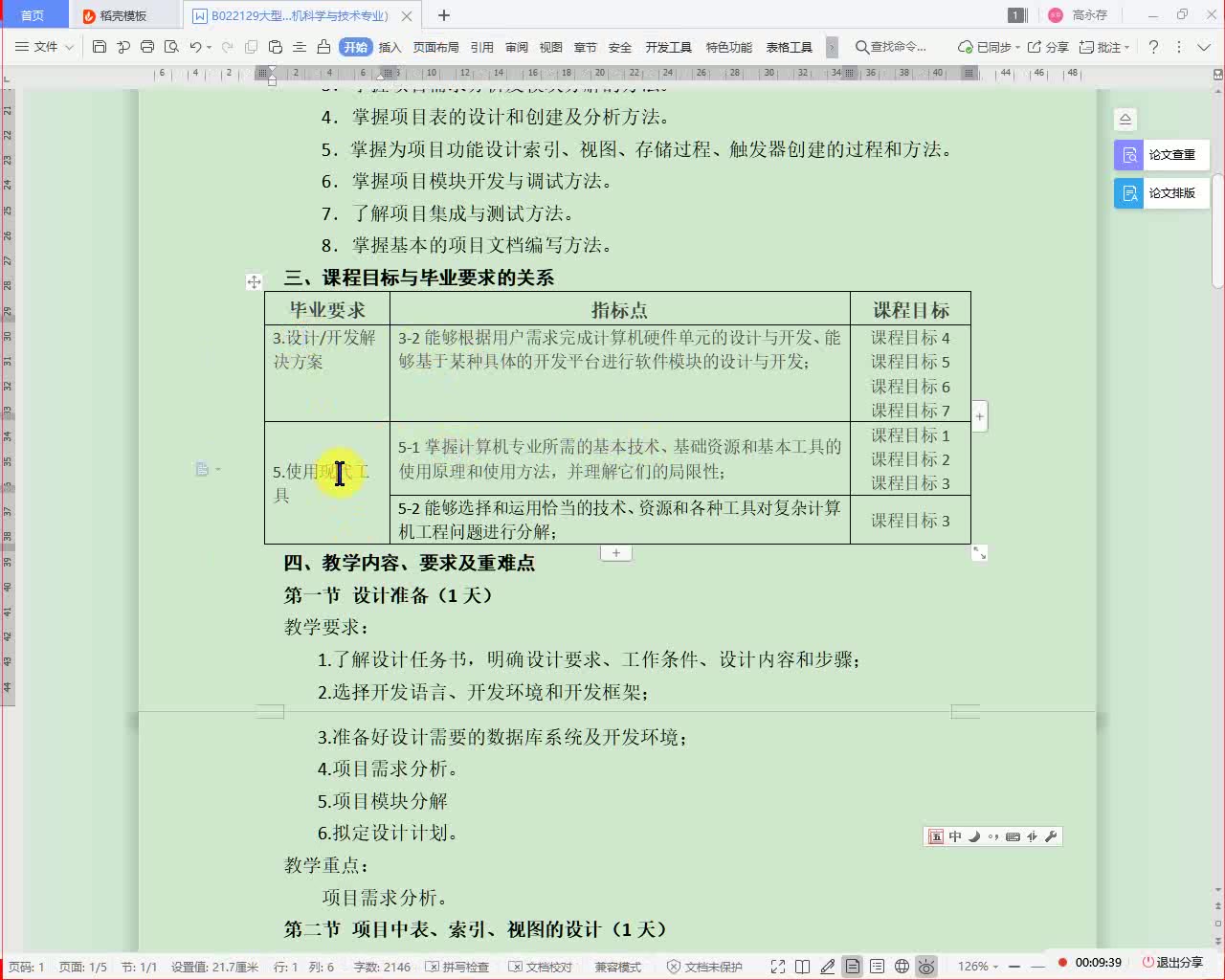
Task: Toggle the IME half/full width moon icon
Action: click(974, 836)
